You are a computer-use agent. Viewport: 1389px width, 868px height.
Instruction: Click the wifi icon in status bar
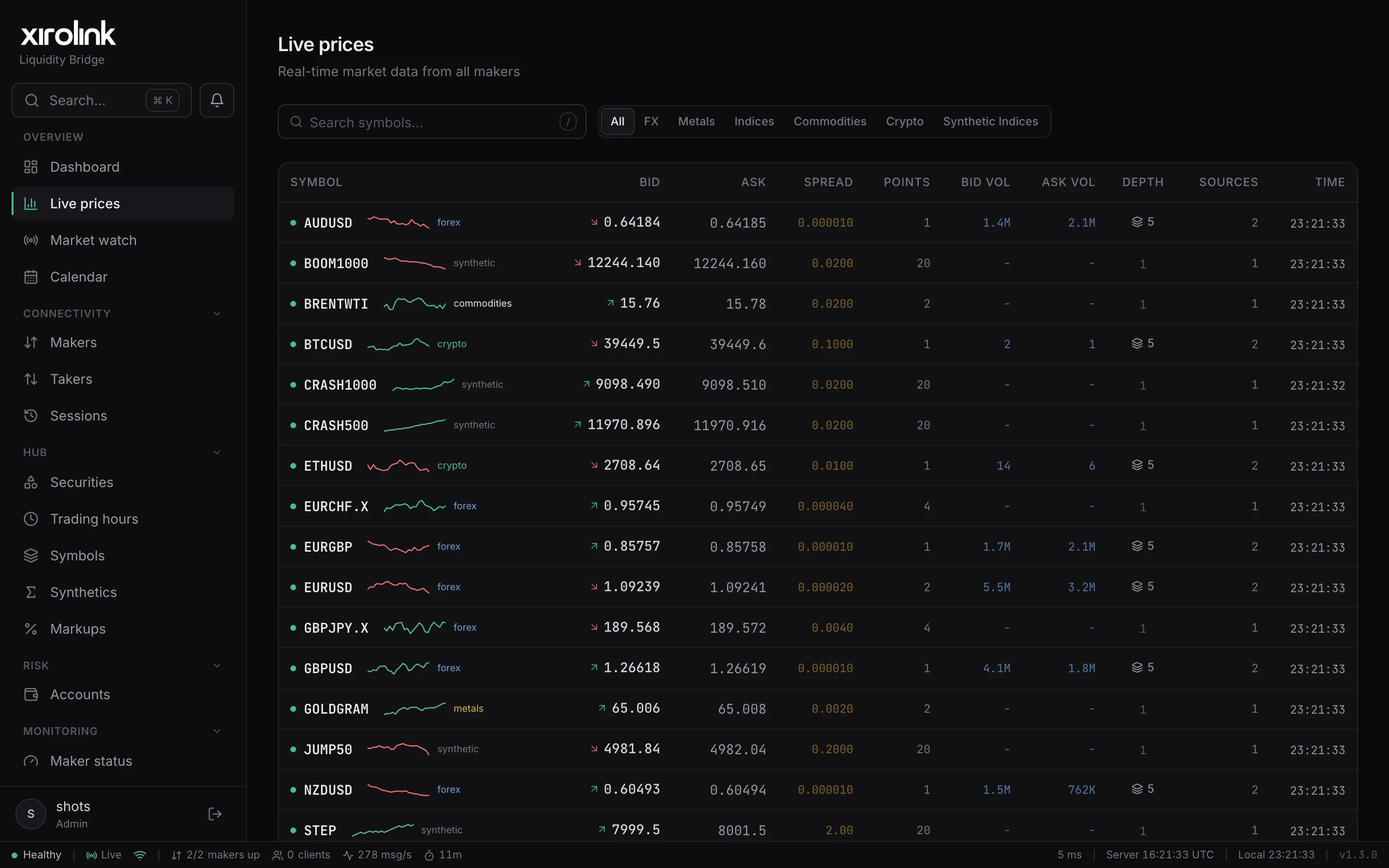pyautogui.click(x=139, y=855)
